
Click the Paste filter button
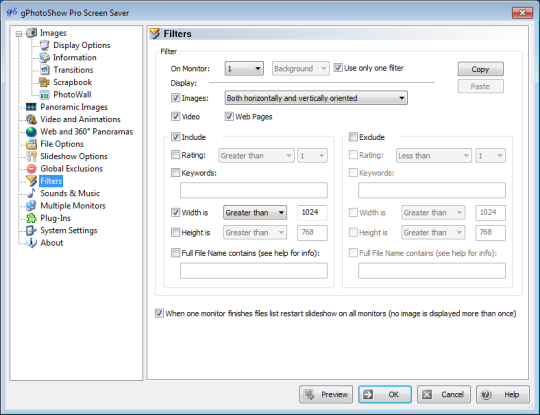pos(480,86)
